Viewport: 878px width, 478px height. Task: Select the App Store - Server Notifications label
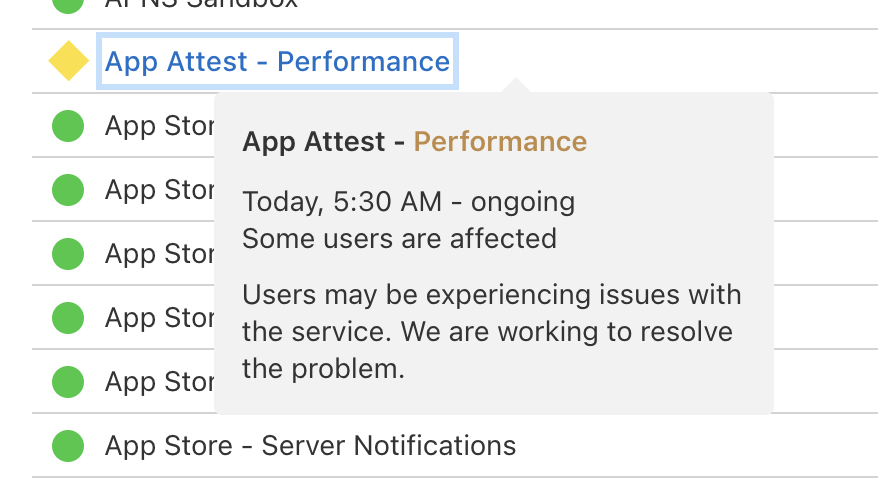pos(310,445)
